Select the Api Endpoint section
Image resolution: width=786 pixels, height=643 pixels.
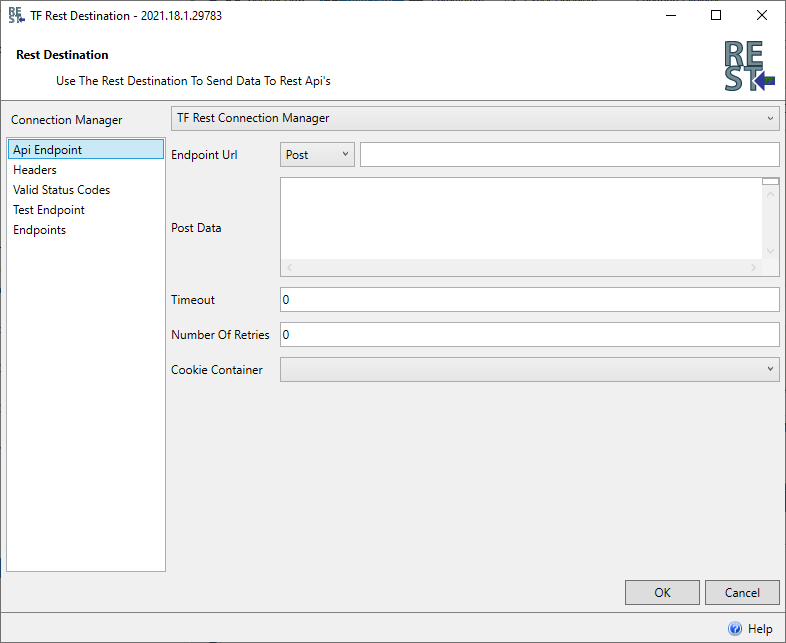click(86, 149)
